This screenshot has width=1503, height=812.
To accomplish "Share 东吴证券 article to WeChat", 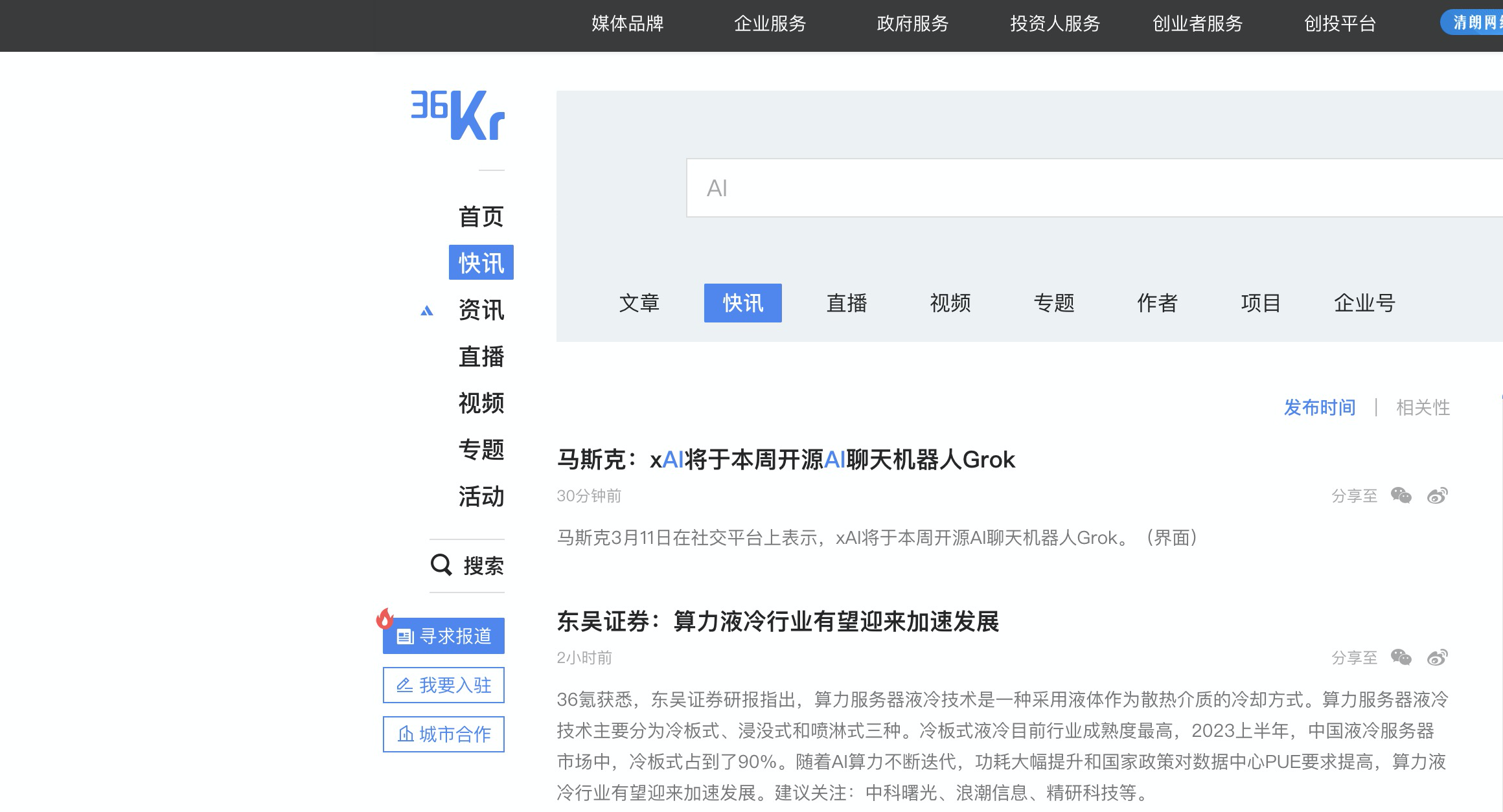I will coord(1401,657).
